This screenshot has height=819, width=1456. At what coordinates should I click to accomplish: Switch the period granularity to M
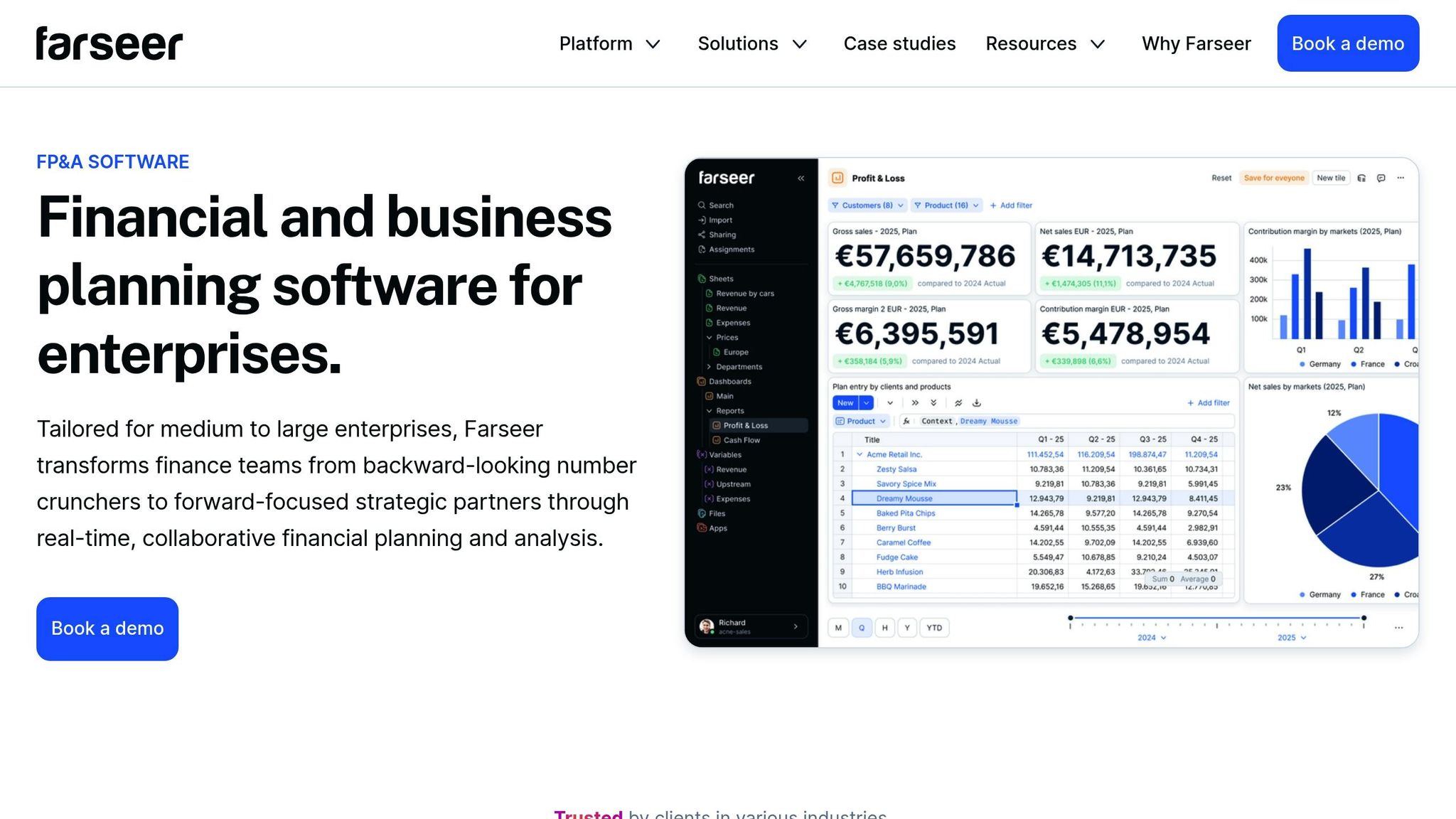point(838,628)
